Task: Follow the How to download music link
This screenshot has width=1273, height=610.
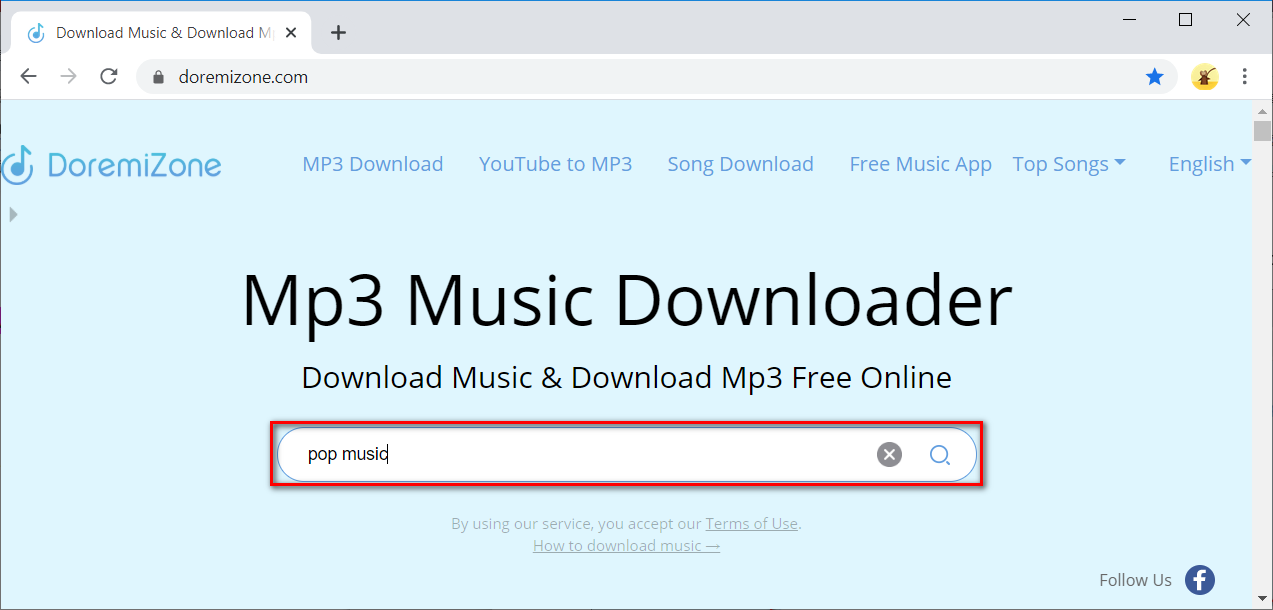Action: click(626, 546)
